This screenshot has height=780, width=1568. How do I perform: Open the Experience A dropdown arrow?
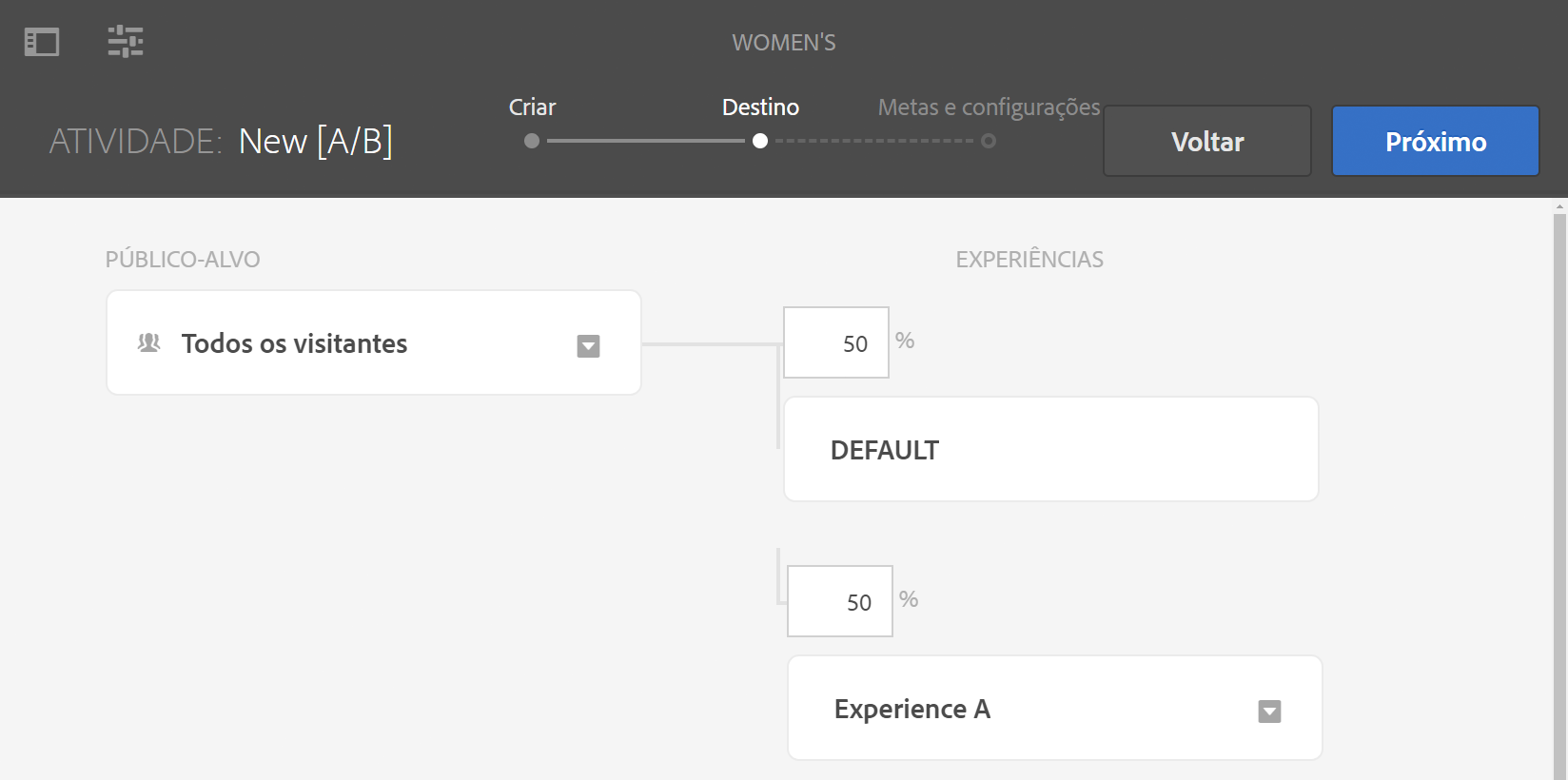click(1269, 712)
